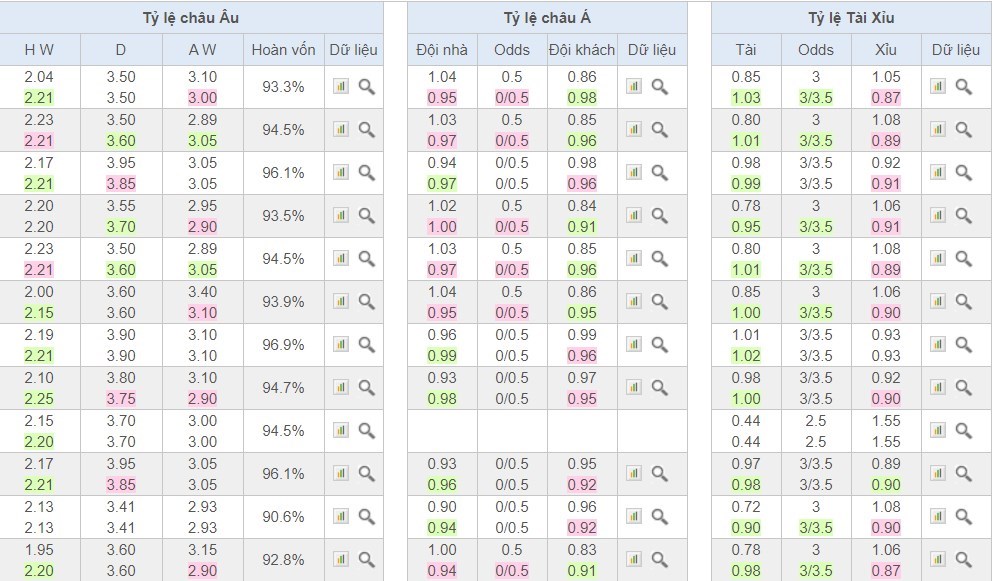Select the "Tỷ lệ châu Âu" table header

191,18
